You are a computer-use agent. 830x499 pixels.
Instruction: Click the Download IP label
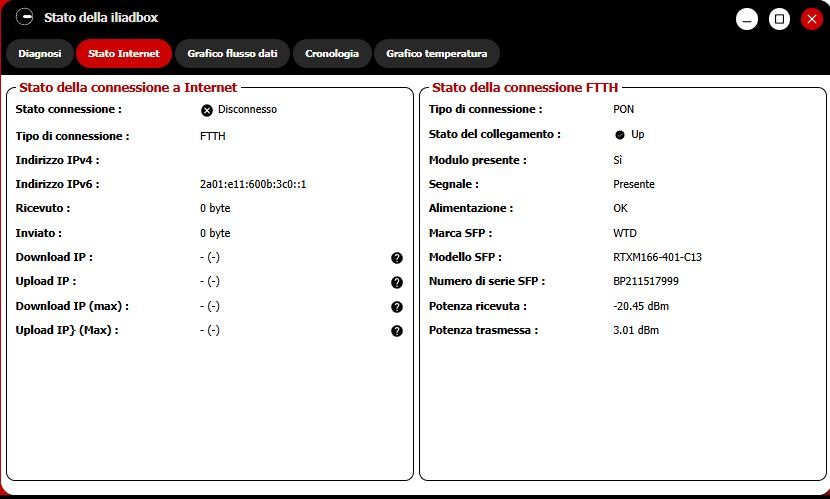[54, 257]
